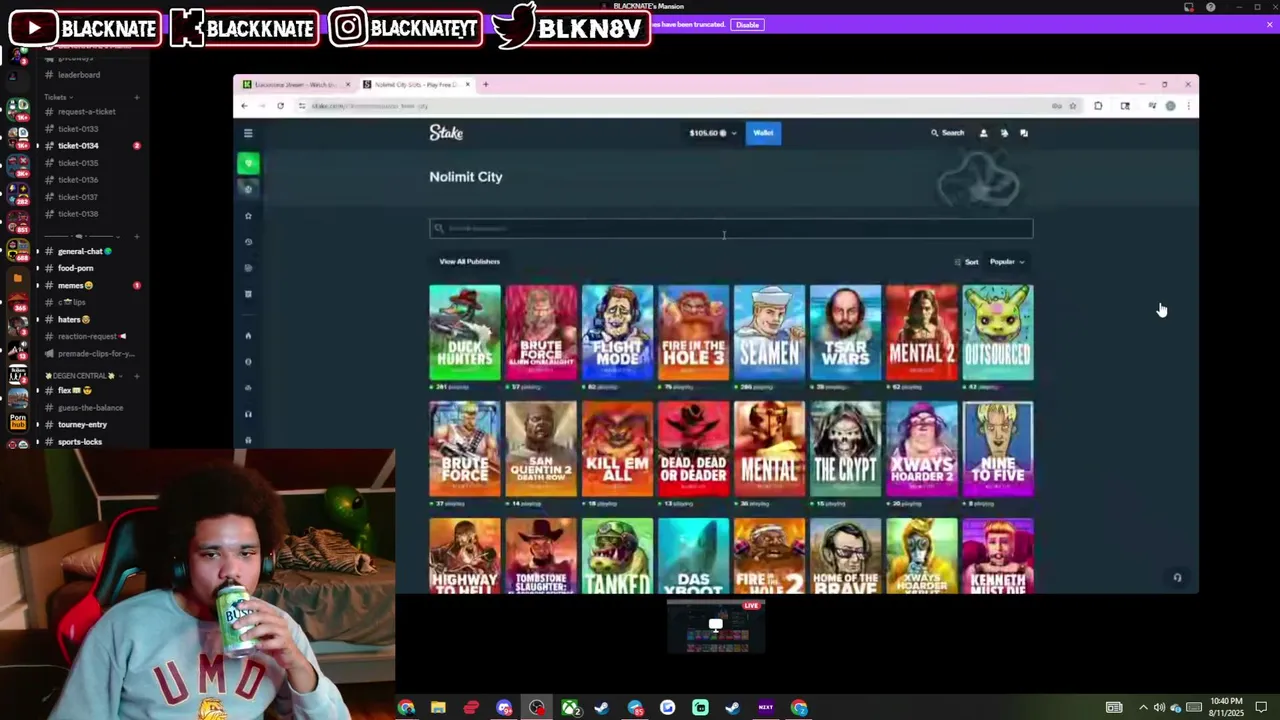This screenshot has width=1280, height=720.
Task: Open the Dead, Dead or Deader game
Action: (x=693, y=449)
